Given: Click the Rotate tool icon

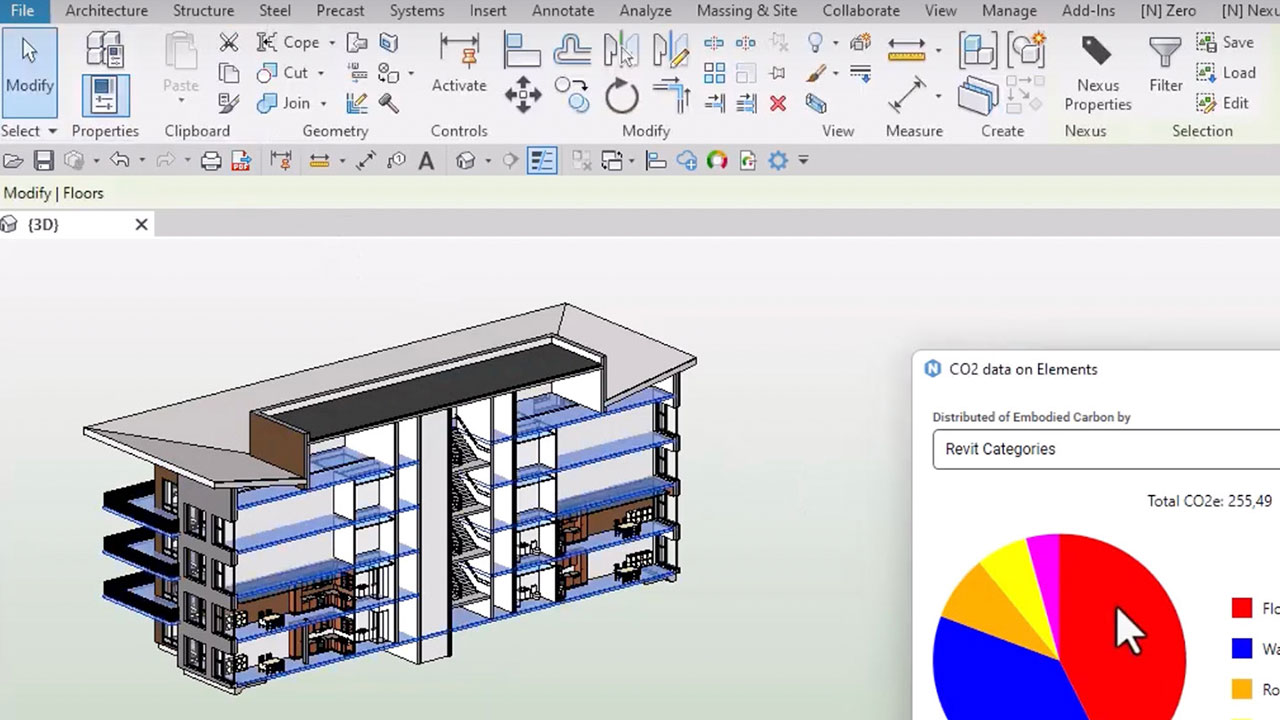Looking at the screenshot, I should point(621,97).
